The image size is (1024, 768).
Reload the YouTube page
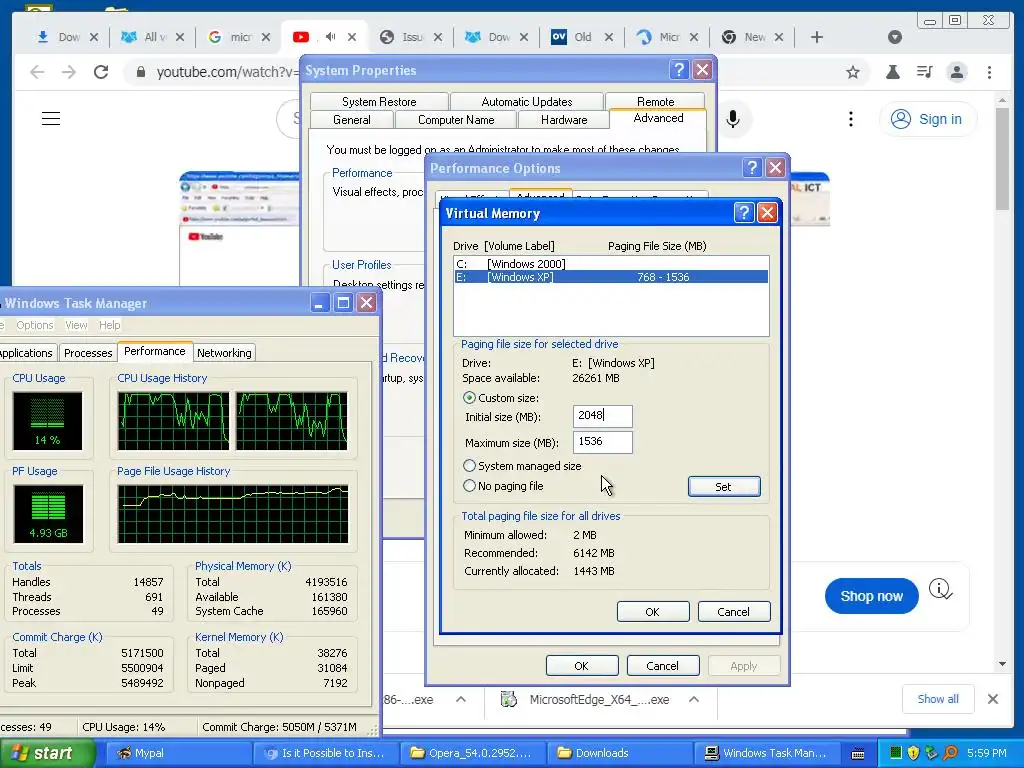(101, 72)
